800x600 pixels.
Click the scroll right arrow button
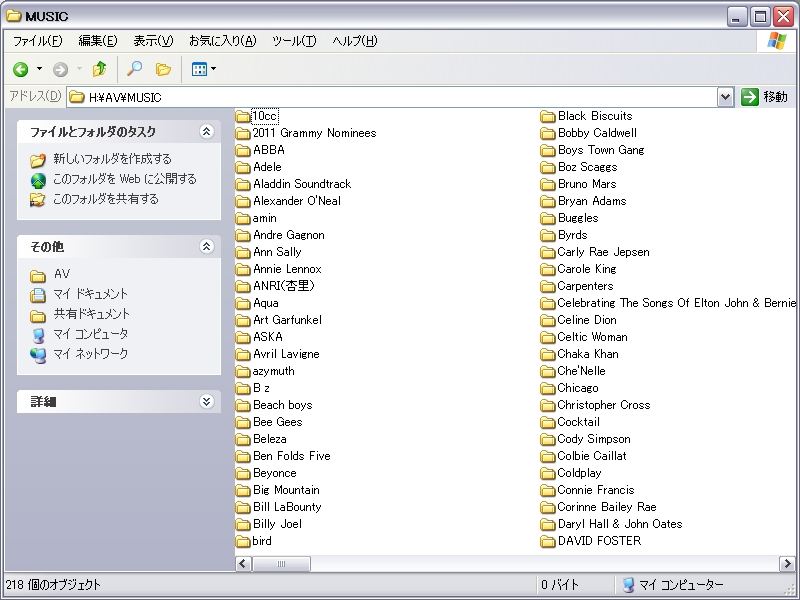(787, 564)
